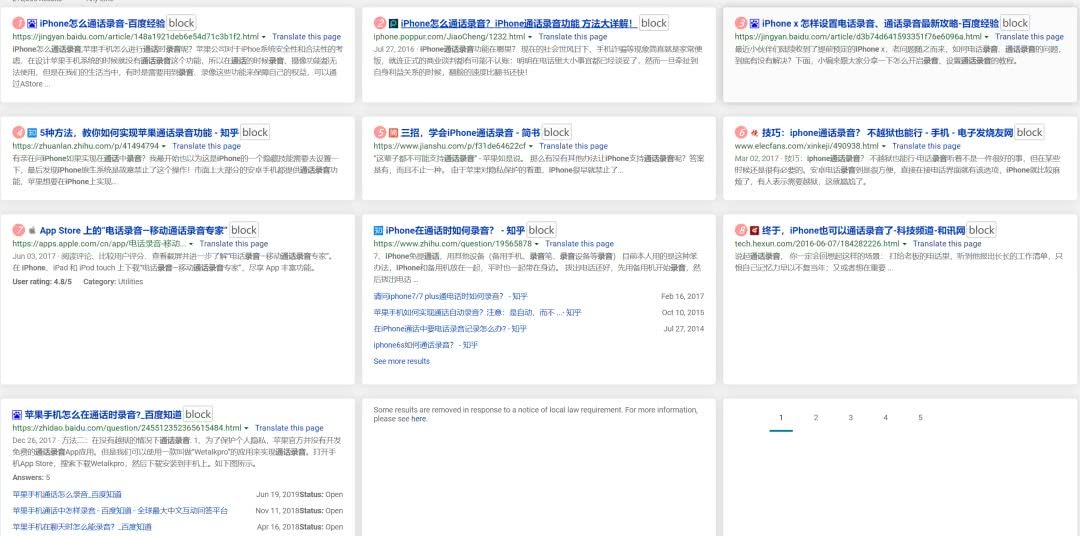The height and width of the screenshot is (536, 1080).
Task: Open the sub-link '苹果手机通话怎么录音_百度知道'
Action: (x=67, y=494)
